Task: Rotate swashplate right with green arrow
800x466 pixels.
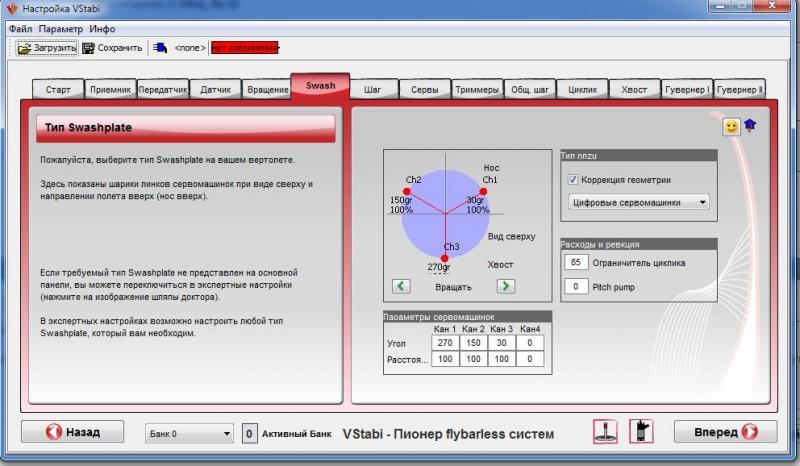Action: point(506,286)
